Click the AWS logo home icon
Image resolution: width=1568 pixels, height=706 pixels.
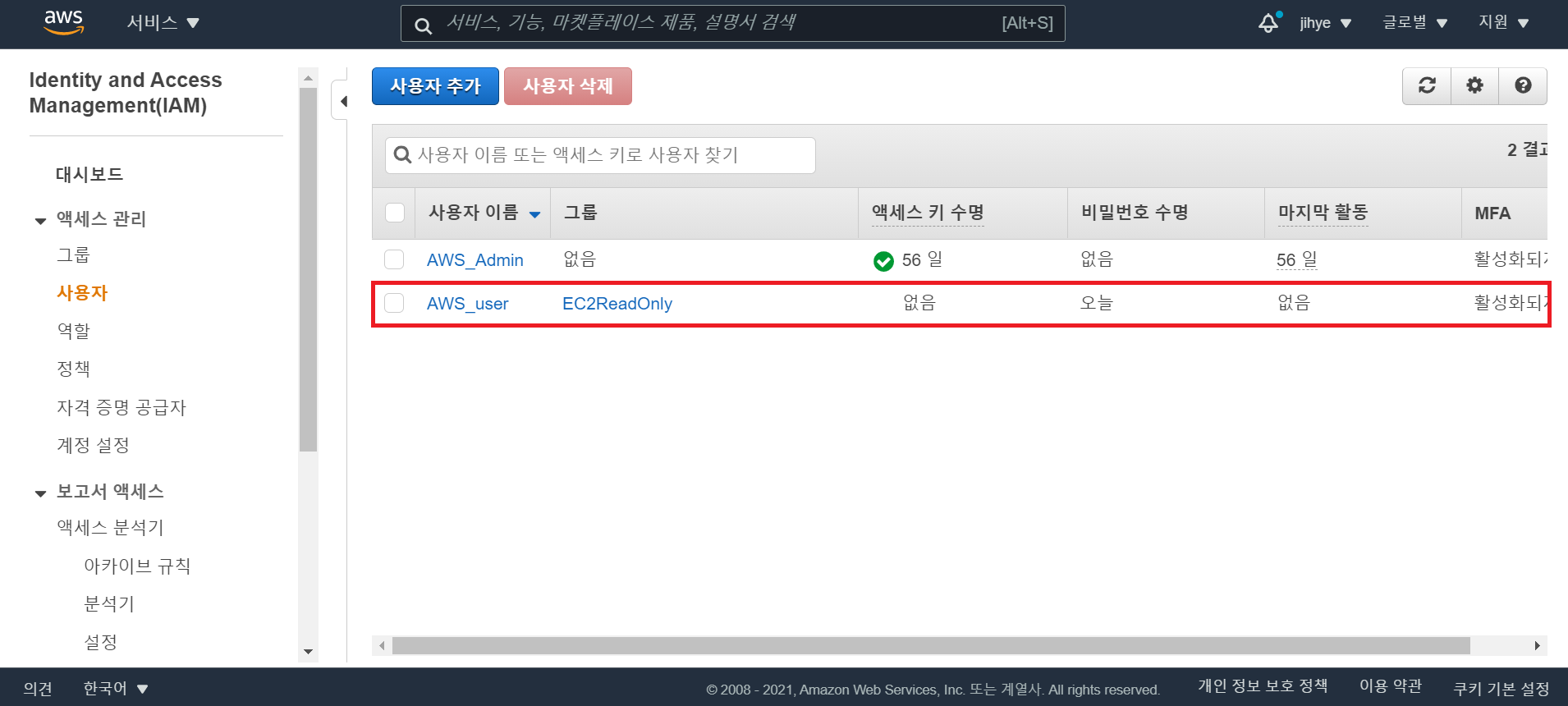point(63,23)
